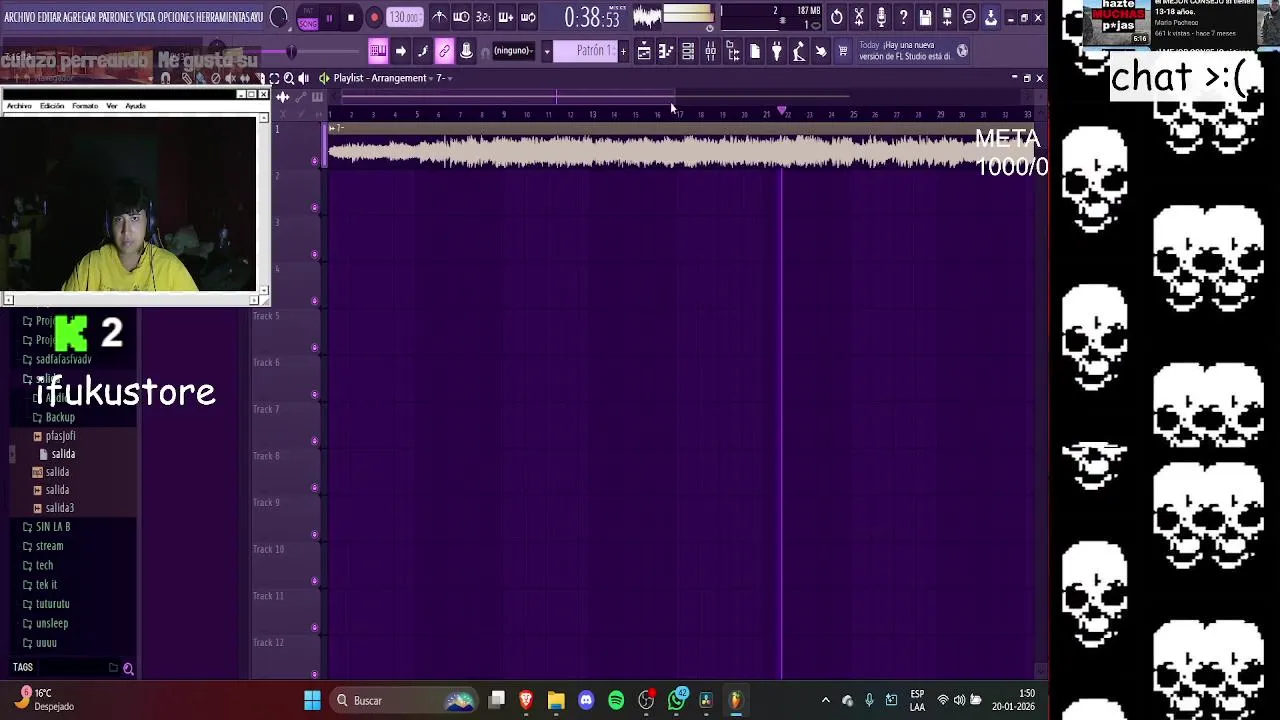Viewport: 1280px width, 720px height.
Task: Open the audio editor scissors icon
Action: point(859,17)
